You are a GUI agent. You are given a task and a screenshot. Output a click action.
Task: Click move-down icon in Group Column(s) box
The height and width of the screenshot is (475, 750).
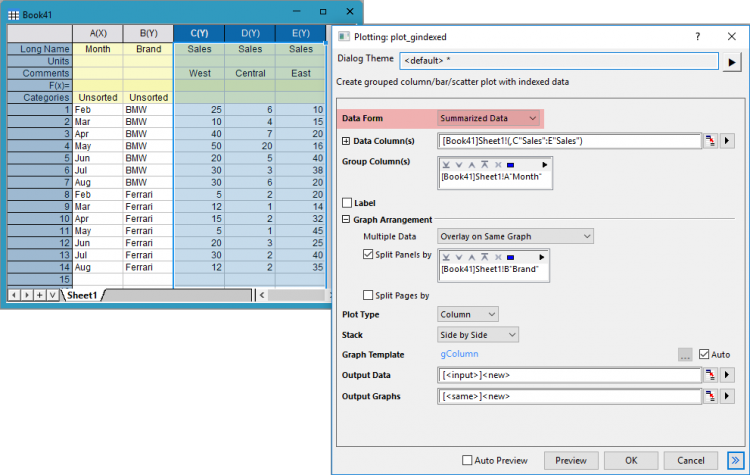pyautogui.click(x=459, y=165)
